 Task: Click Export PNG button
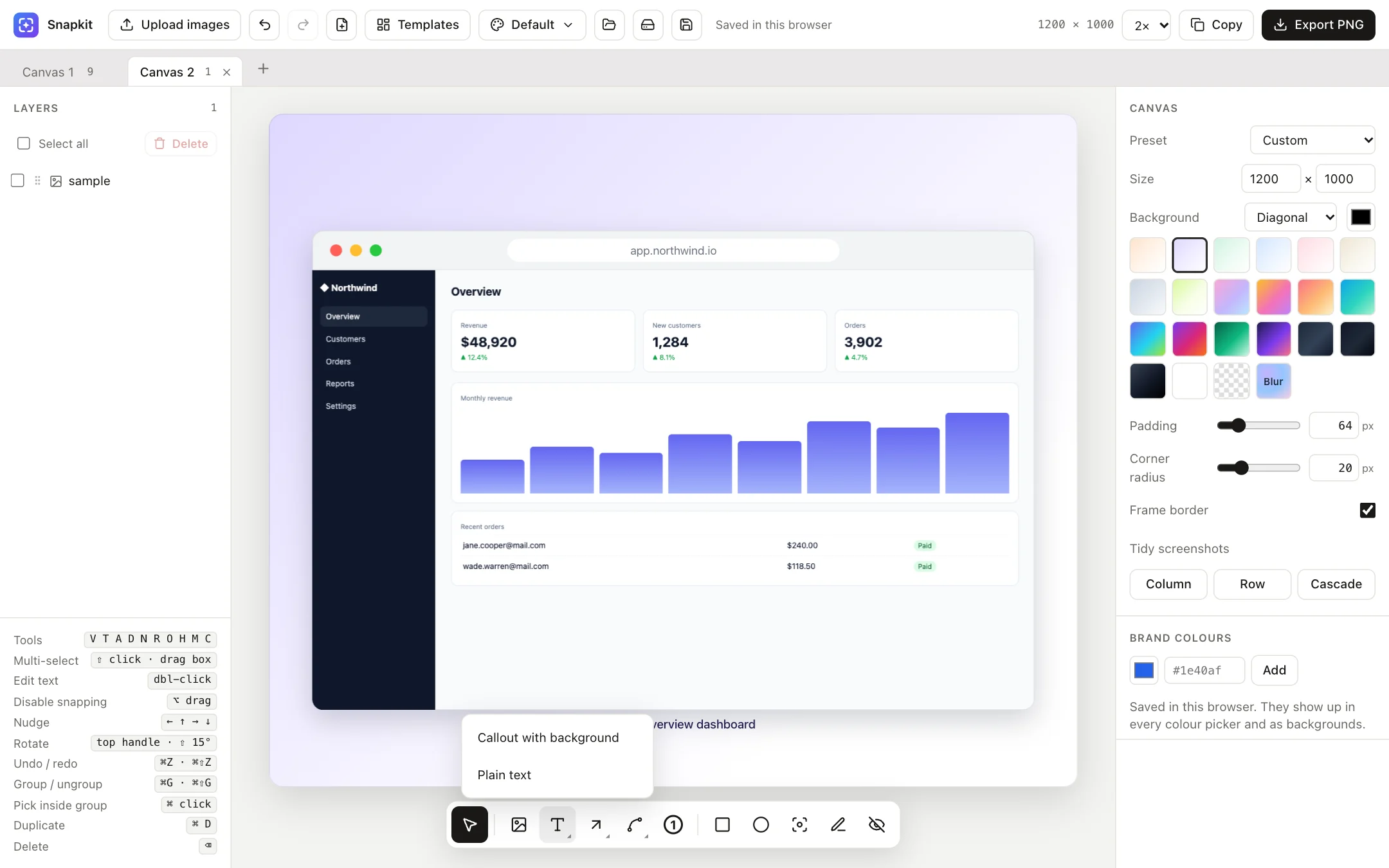pyautogui.click(x=1318, y=24)
